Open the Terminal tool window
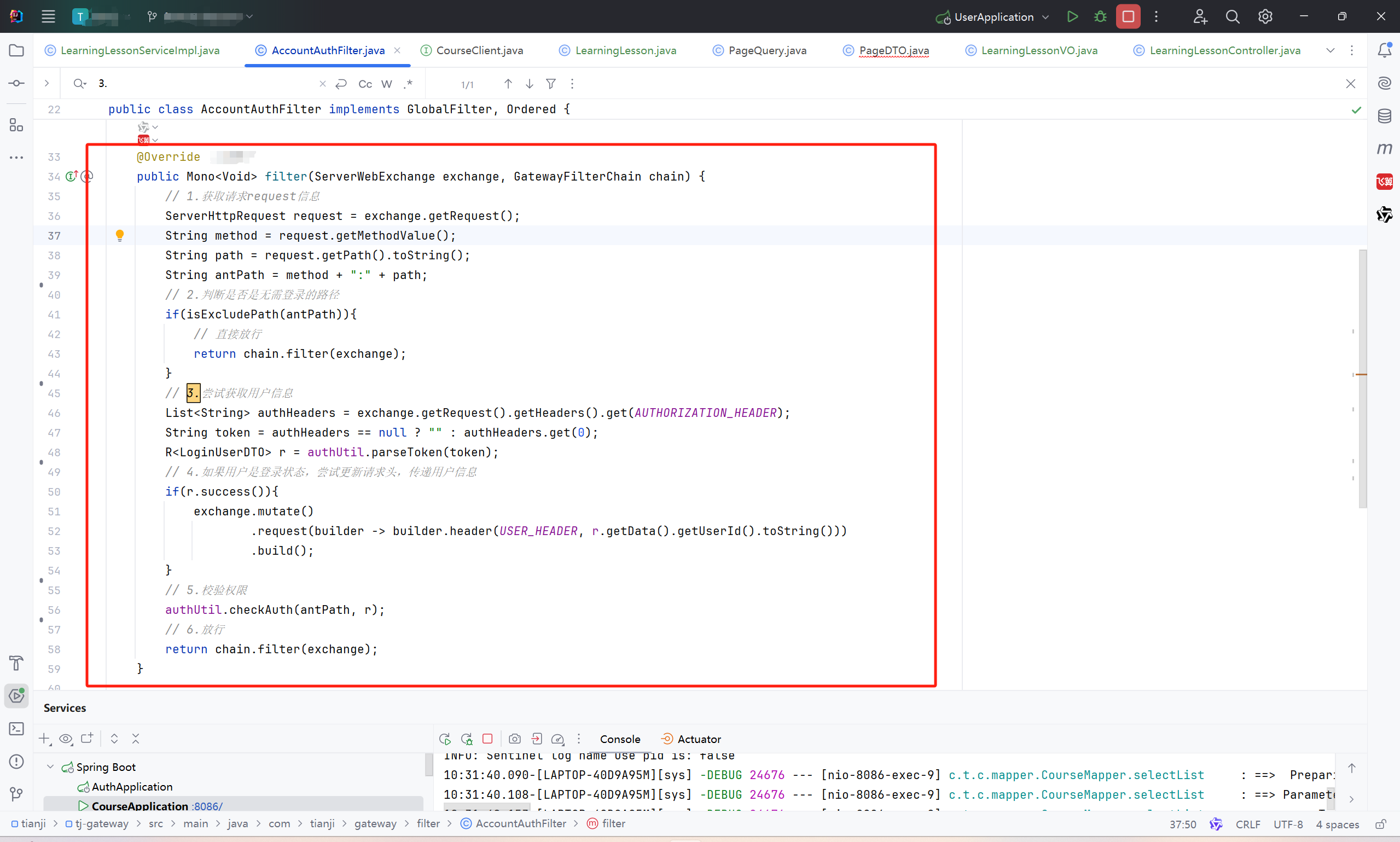This screenshot has height=842, width=1400. [16, 729]
